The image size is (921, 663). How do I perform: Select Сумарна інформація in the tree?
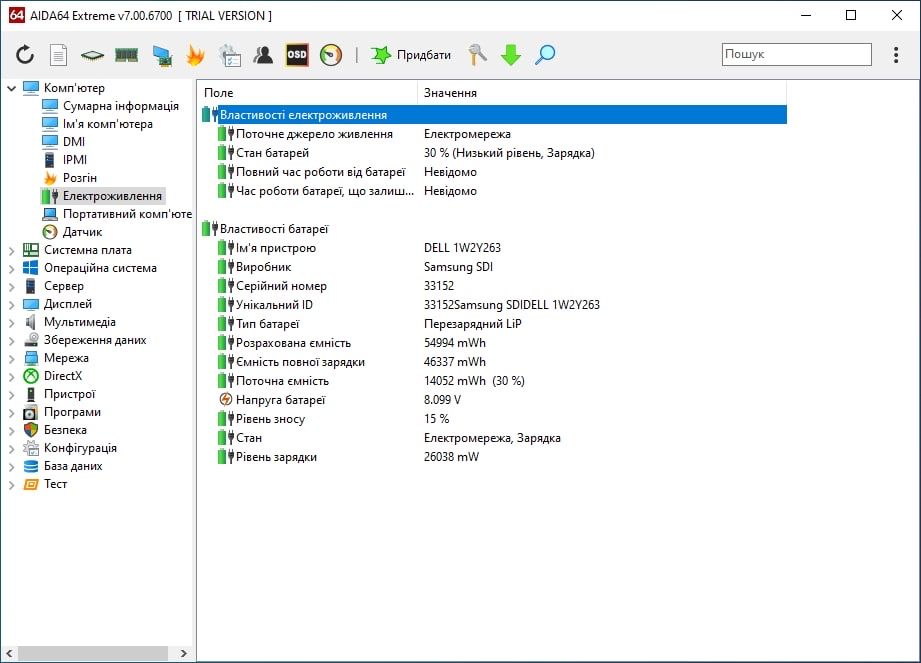pyautogui.click(x=120, y=106)
